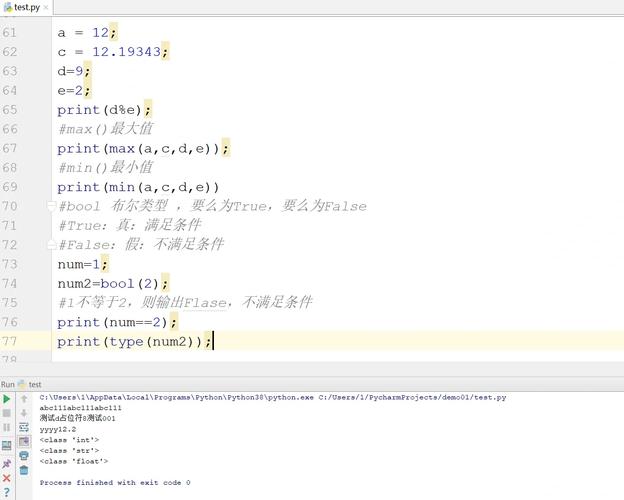Image resolution: width=624 pixels, height=500 pixels.
Task: Close the test.py tab
Action: click(x=46, y=8)
